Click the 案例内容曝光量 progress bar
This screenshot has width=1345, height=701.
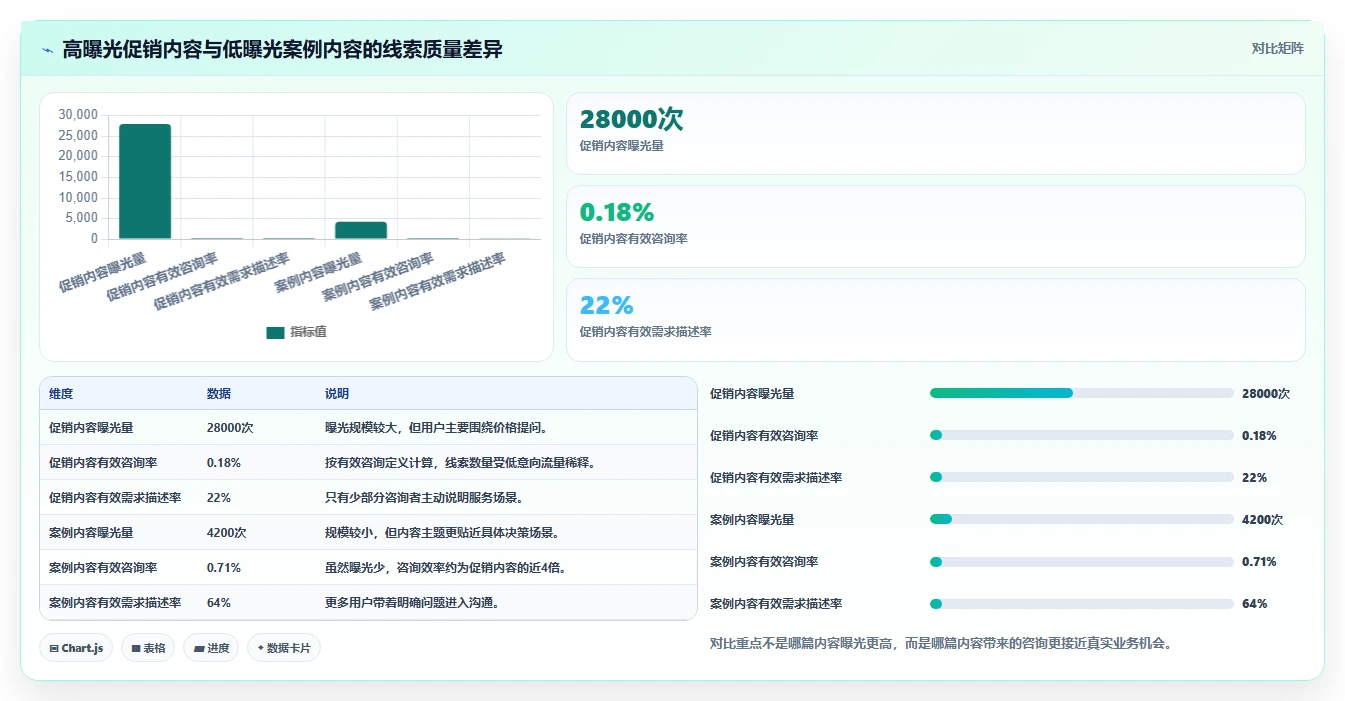[x=1082, y=519]
